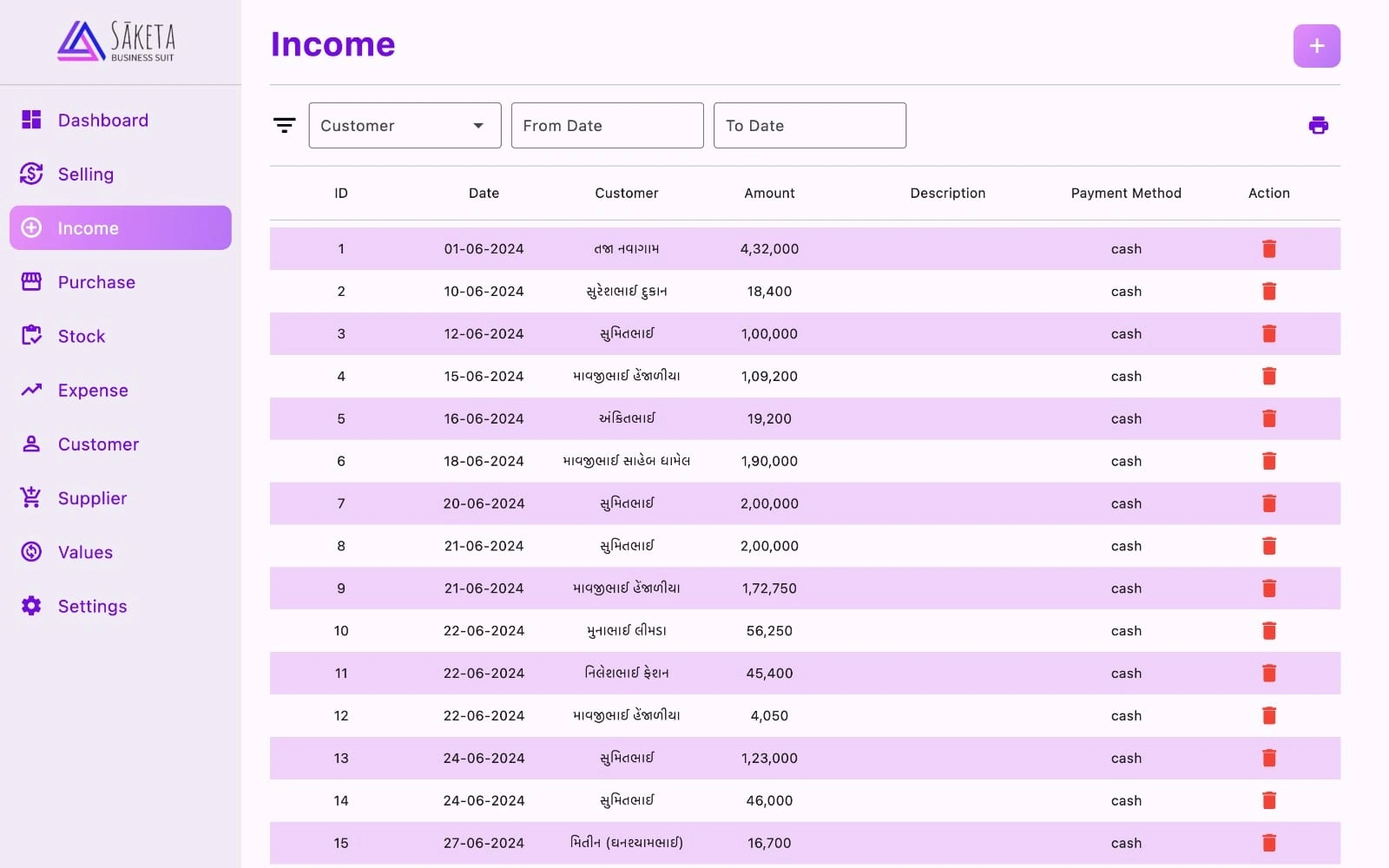1389x868 pixels.
Task: Click the amount 4,050
Action: [x=769, y=715]
